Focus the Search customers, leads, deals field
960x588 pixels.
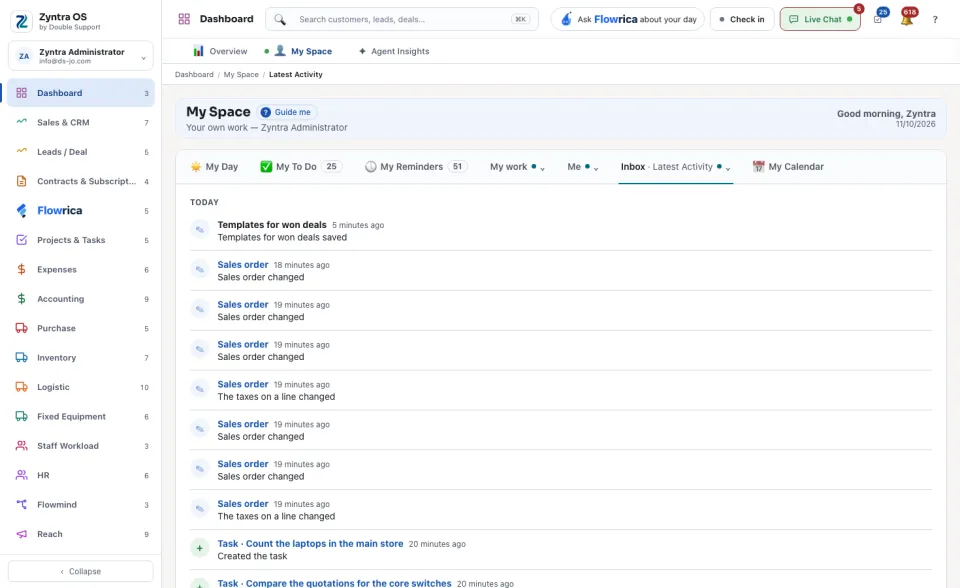[402, 19]
